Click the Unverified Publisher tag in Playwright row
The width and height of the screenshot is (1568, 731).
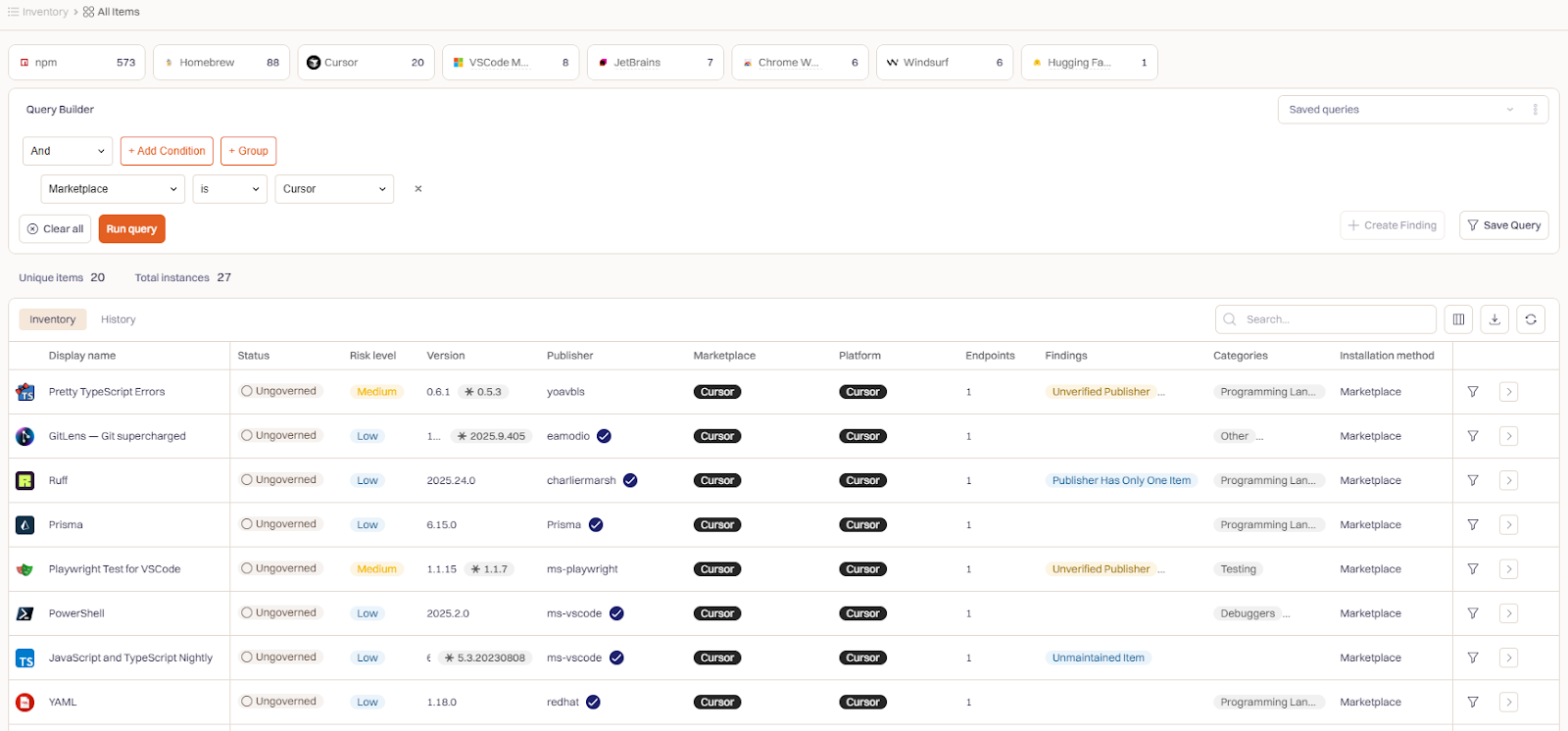click(1102, 569)
